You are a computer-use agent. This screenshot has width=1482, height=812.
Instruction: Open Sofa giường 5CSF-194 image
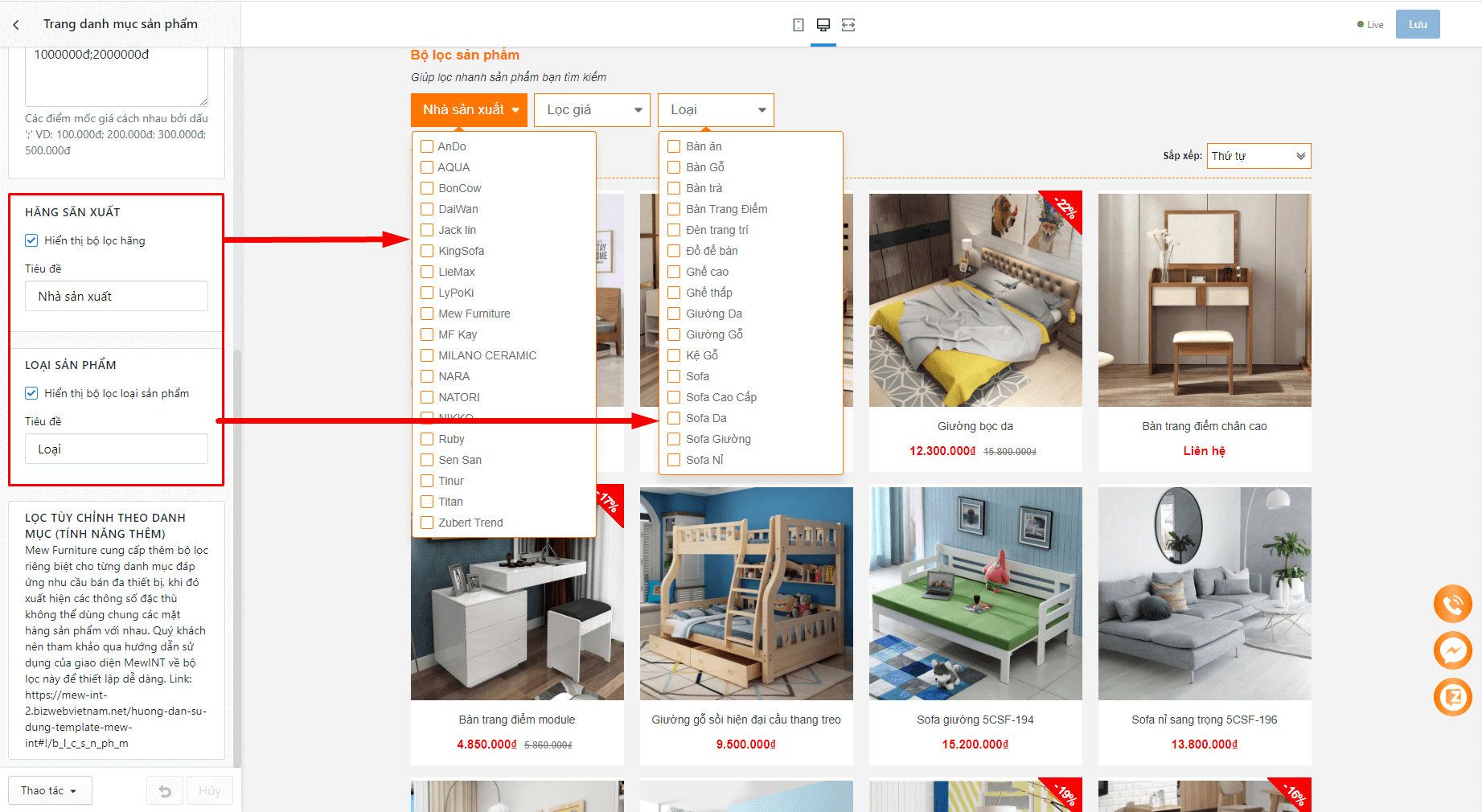(975, 593)
